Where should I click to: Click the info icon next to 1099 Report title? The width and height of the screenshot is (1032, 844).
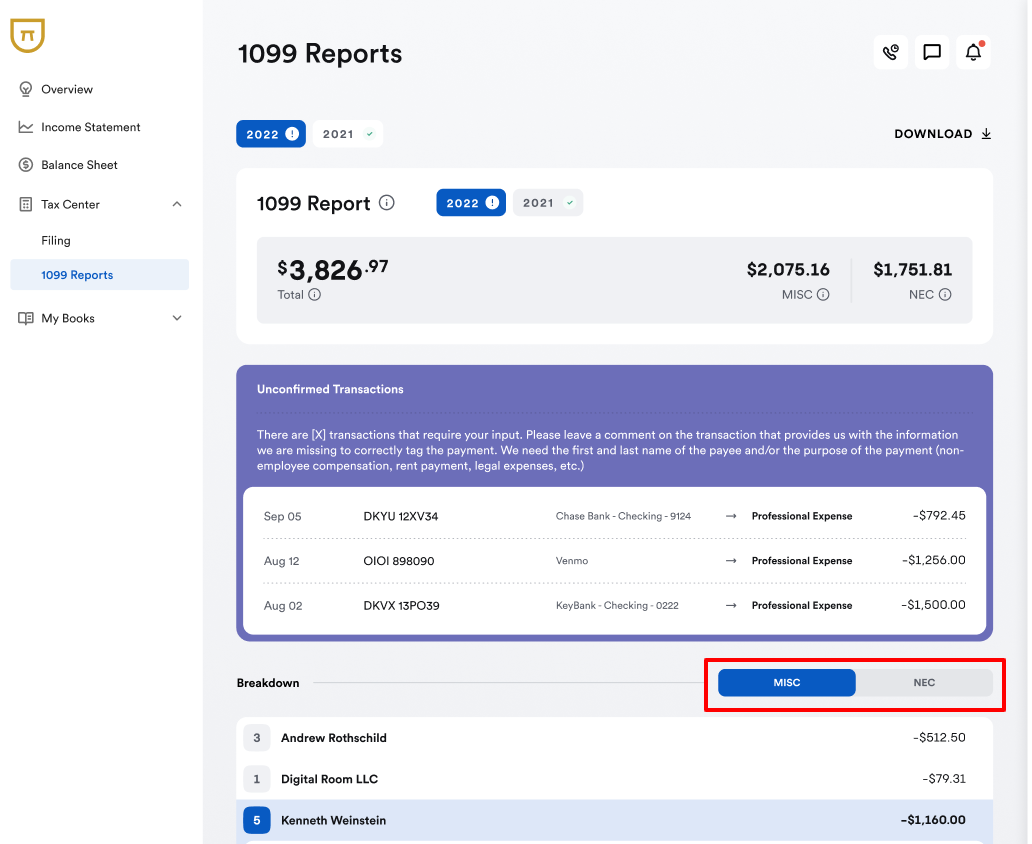(x=387, y=203)
